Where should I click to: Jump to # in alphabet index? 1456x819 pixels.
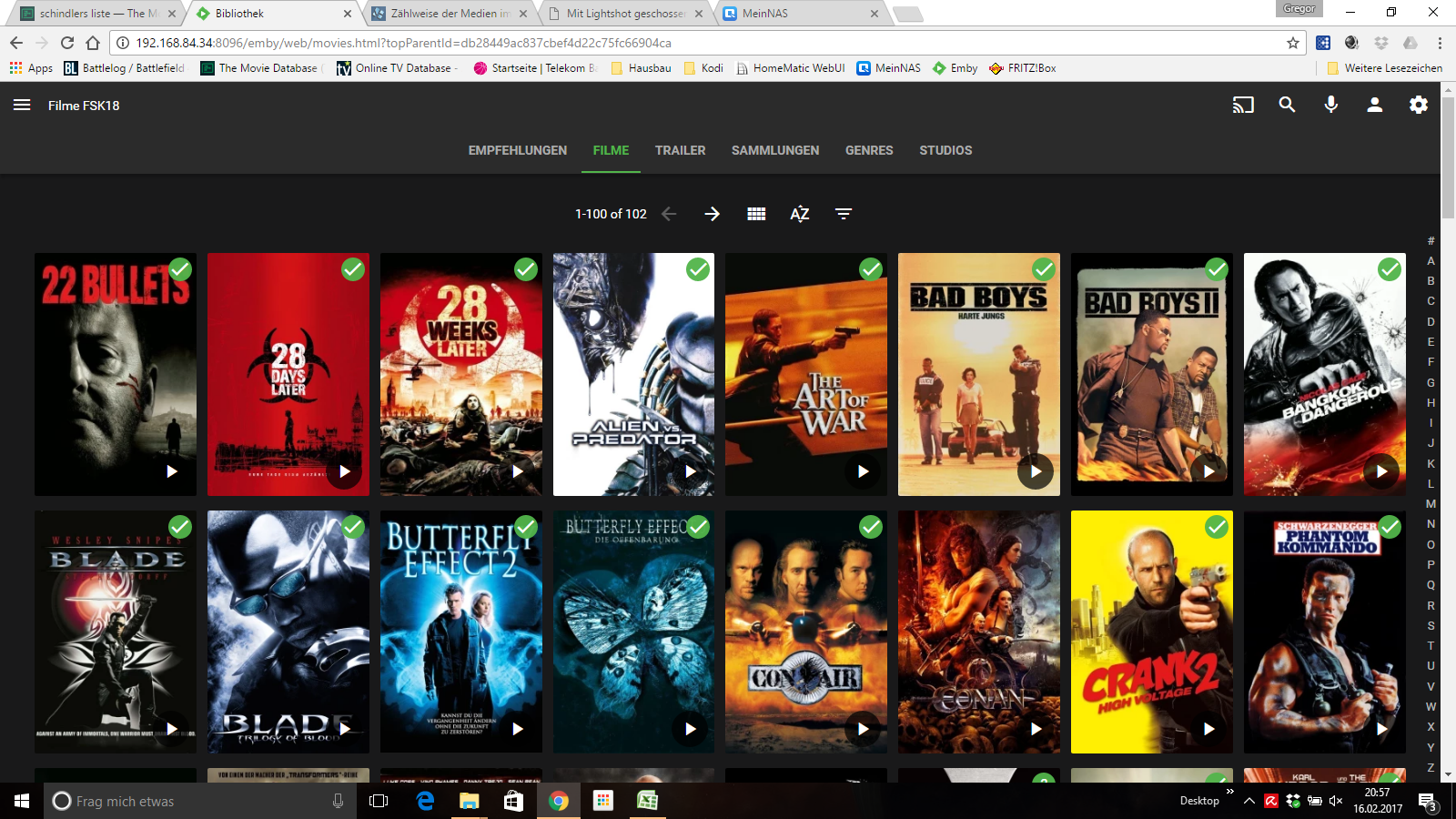point(1431,240)
